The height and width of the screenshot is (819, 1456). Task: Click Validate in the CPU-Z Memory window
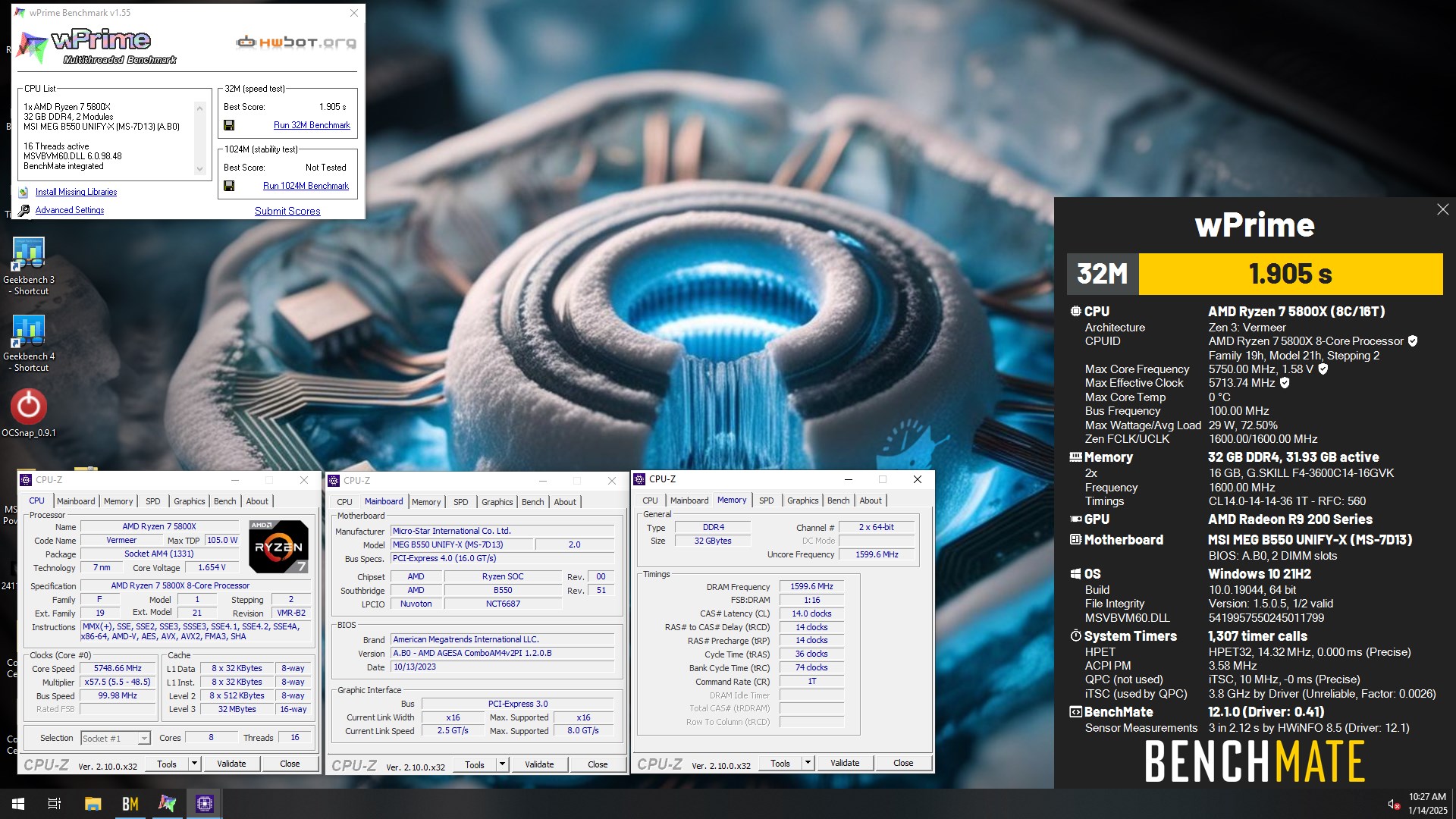click(845, 764)
